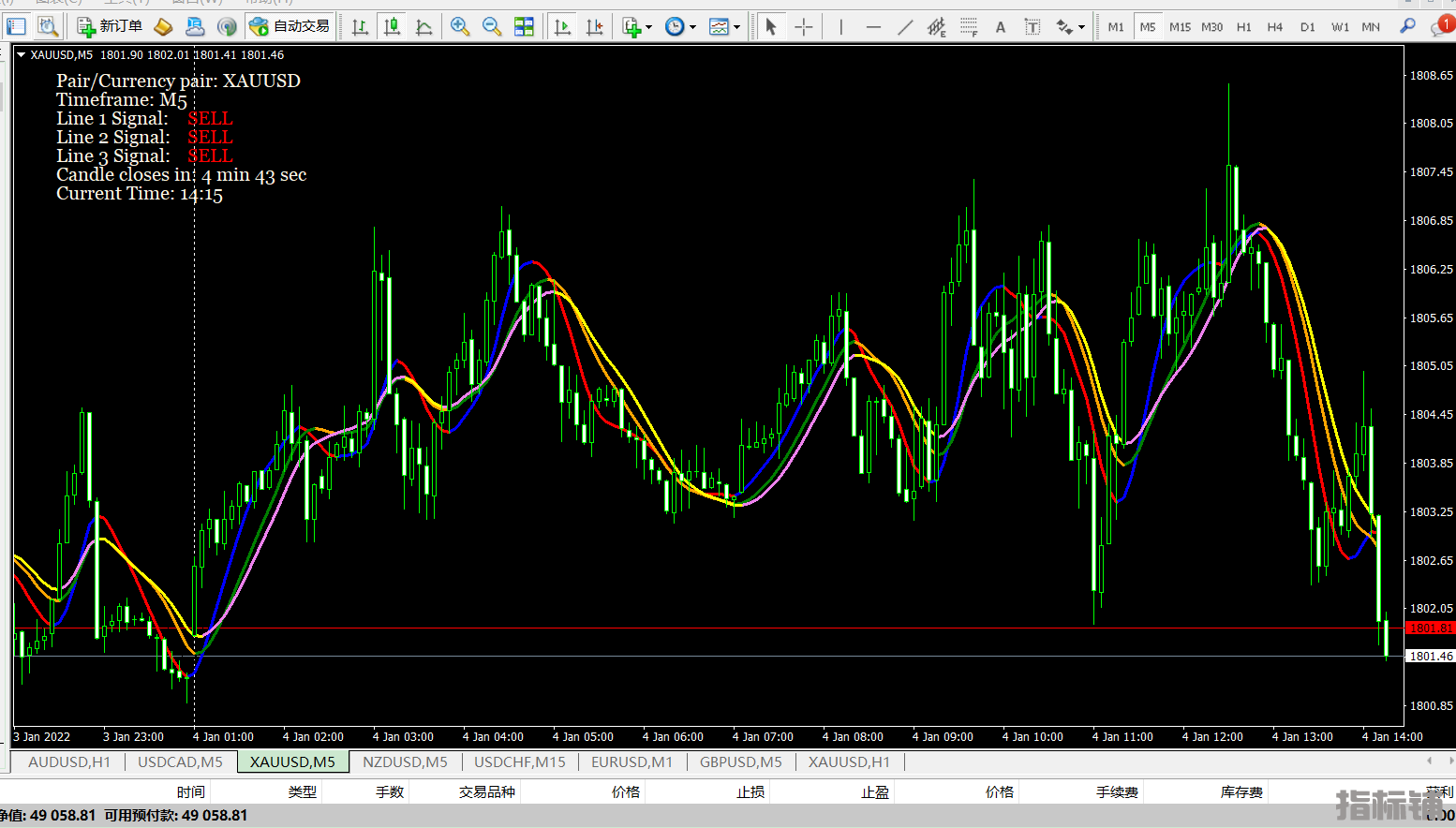This screenshot has height=828, width=1456.
Task: Switch timeframe to H4
Action: (1275, 26)
